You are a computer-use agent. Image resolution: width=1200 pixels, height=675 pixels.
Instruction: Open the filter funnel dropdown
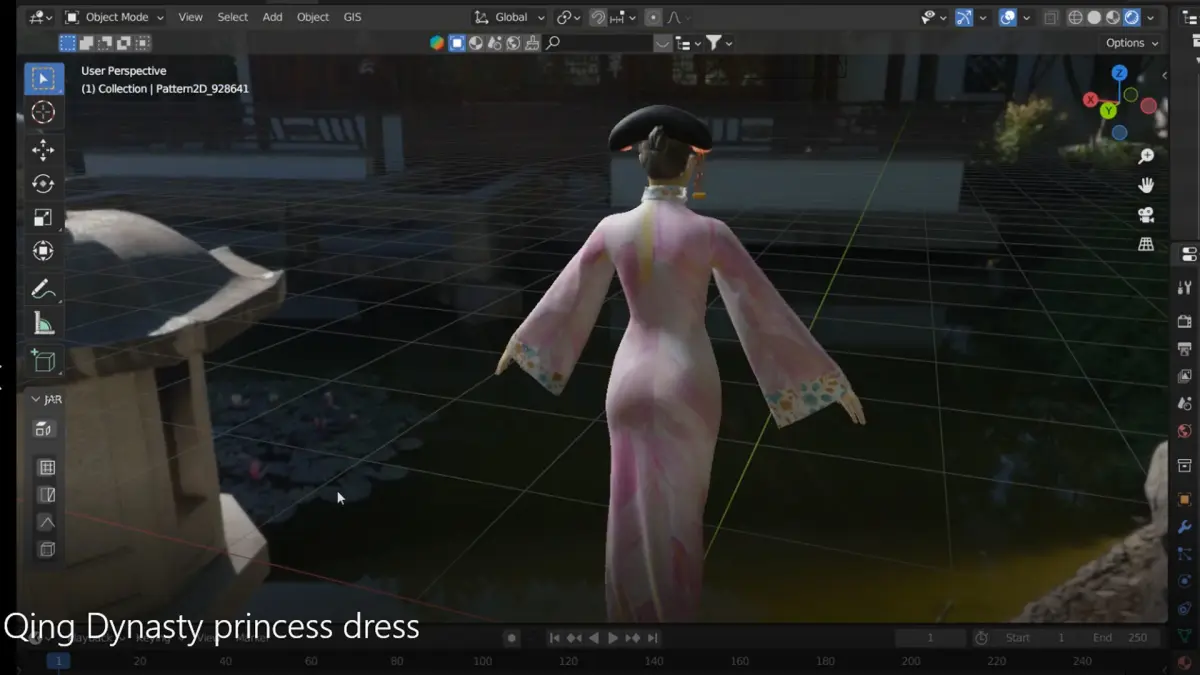tap(719, 43)
